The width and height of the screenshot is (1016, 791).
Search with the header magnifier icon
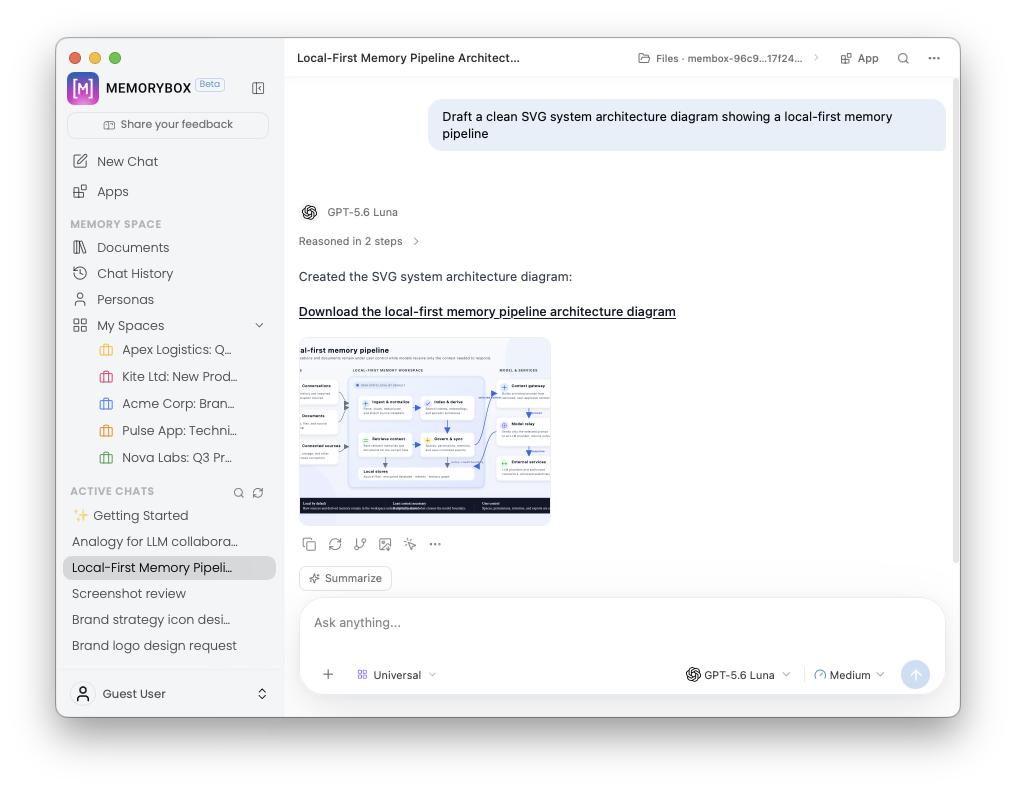coord(903,58)
